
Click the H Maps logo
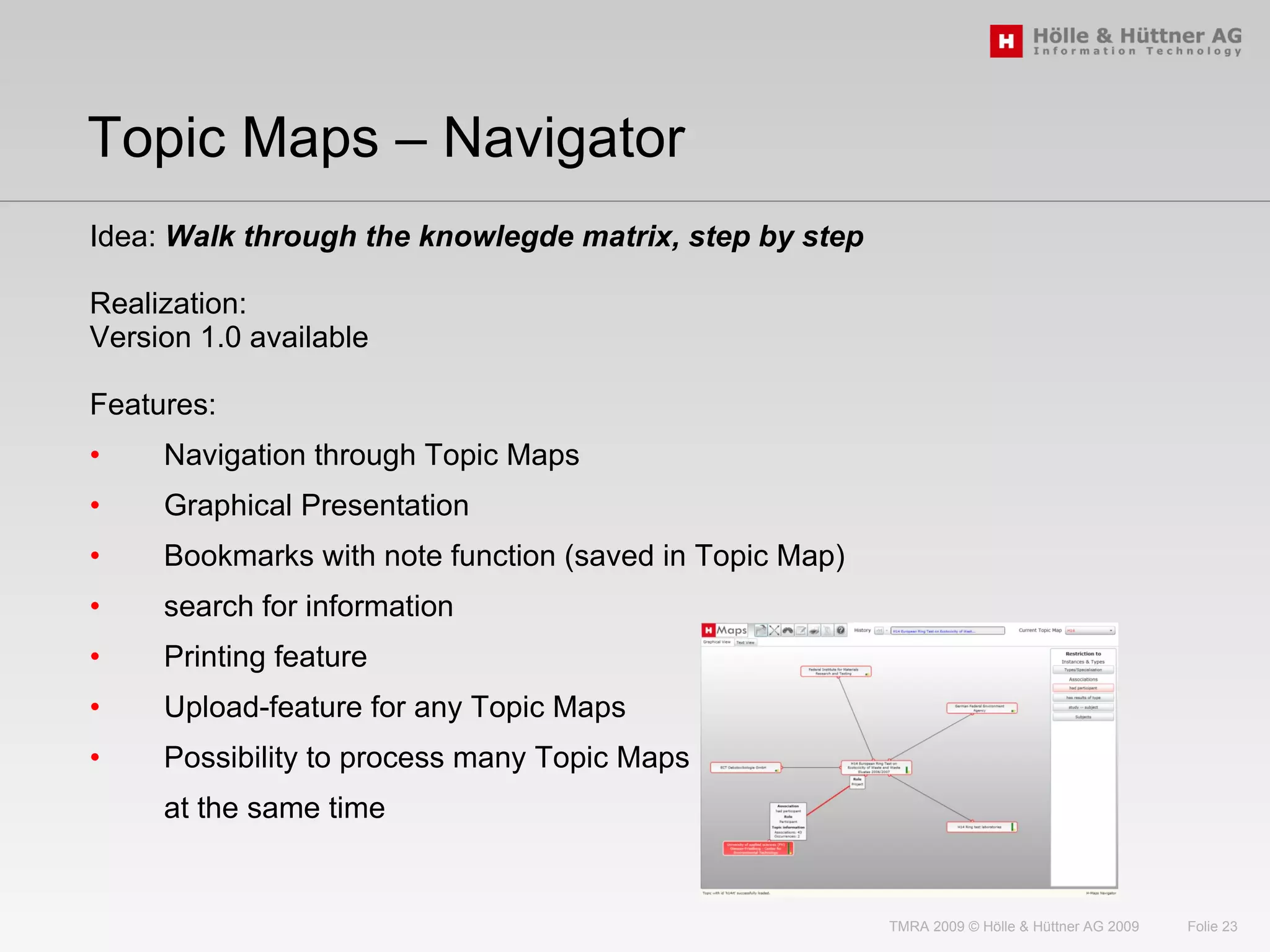724,630
